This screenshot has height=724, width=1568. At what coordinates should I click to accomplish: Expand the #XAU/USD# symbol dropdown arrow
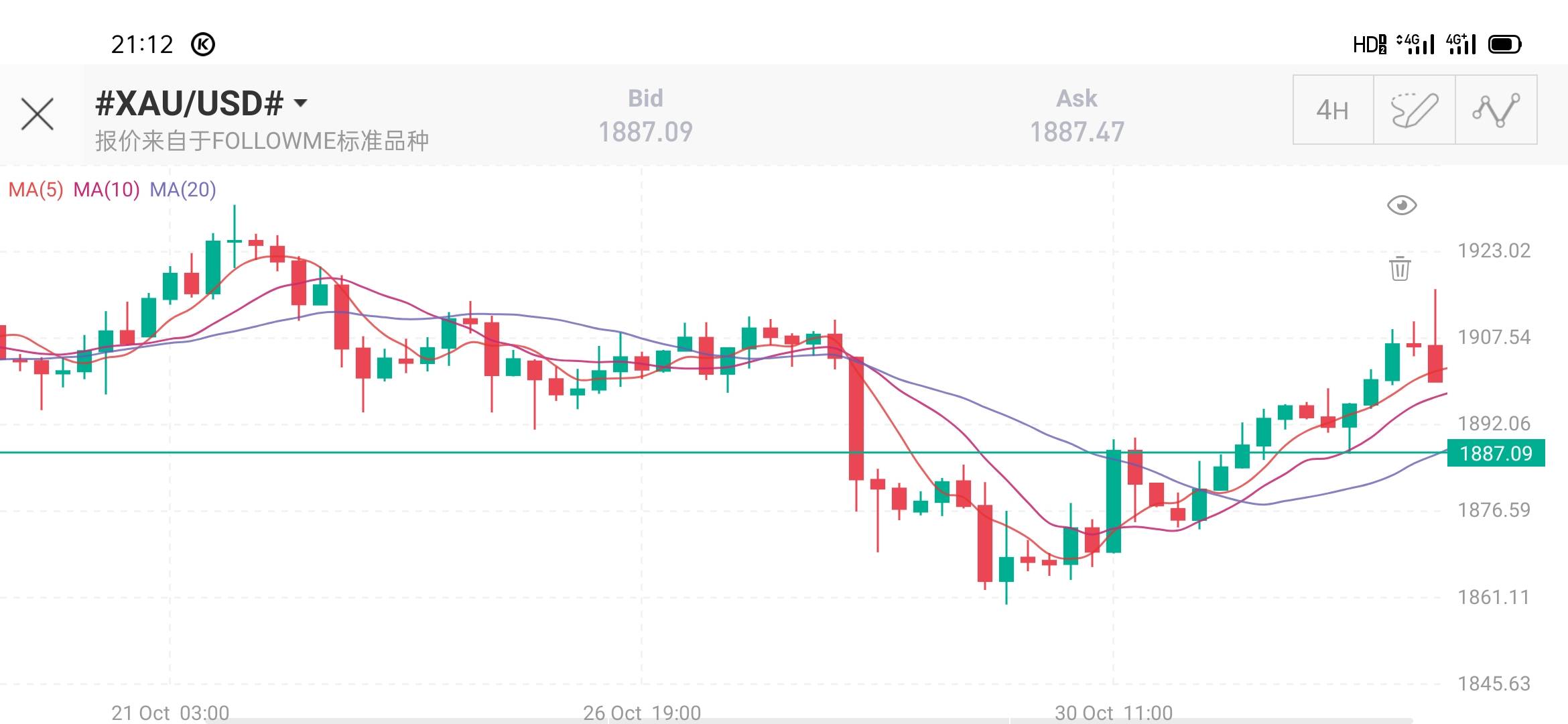tap(301, 103)
